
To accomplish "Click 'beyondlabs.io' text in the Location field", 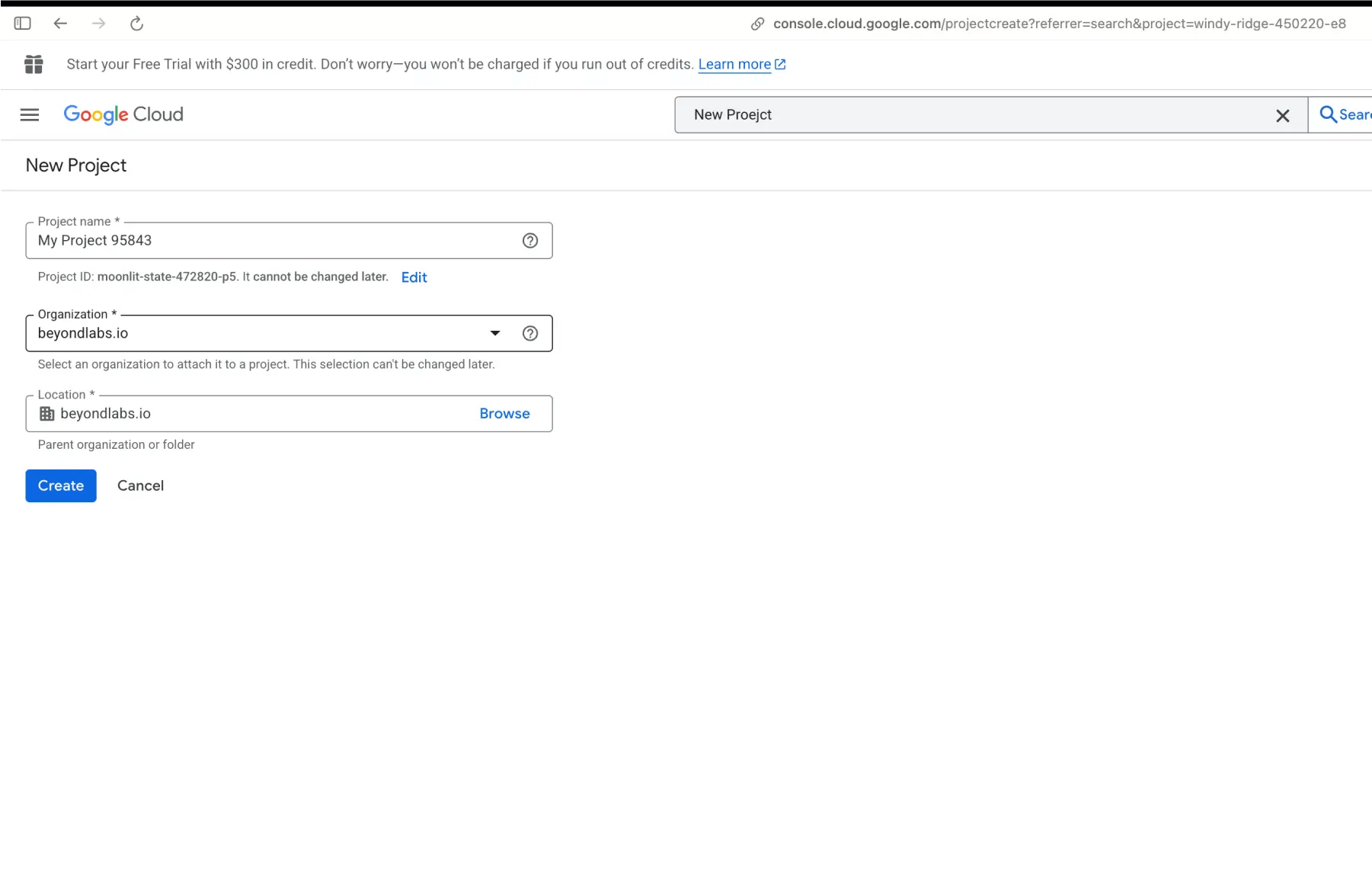I will 105,413.
